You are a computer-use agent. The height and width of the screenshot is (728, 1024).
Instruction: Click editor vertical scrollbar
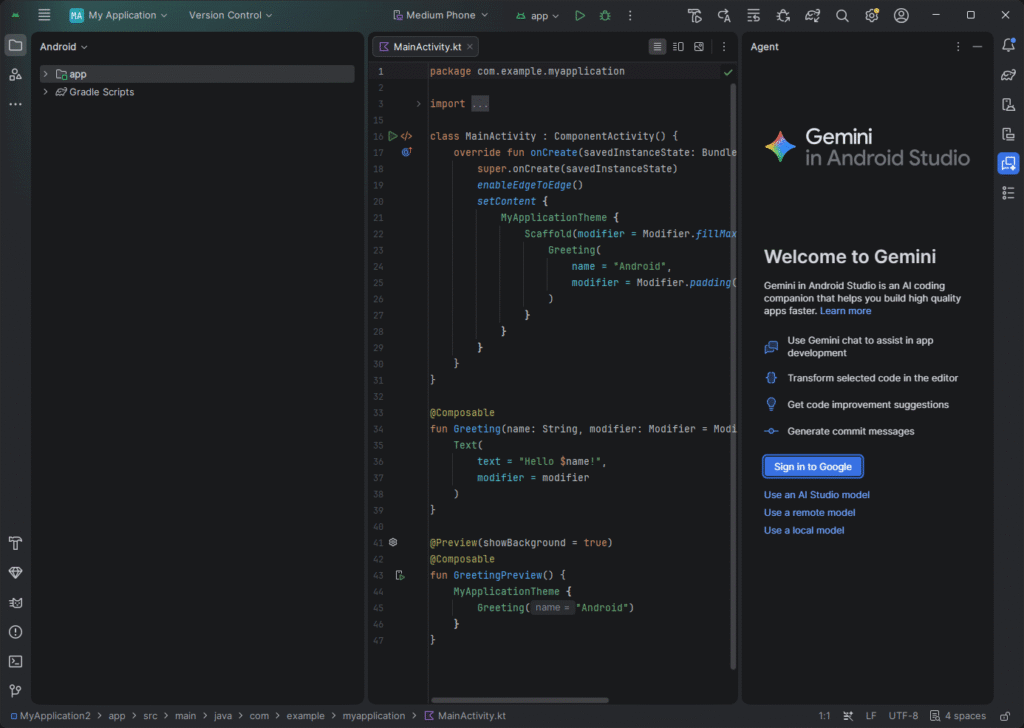coord(733,375)
